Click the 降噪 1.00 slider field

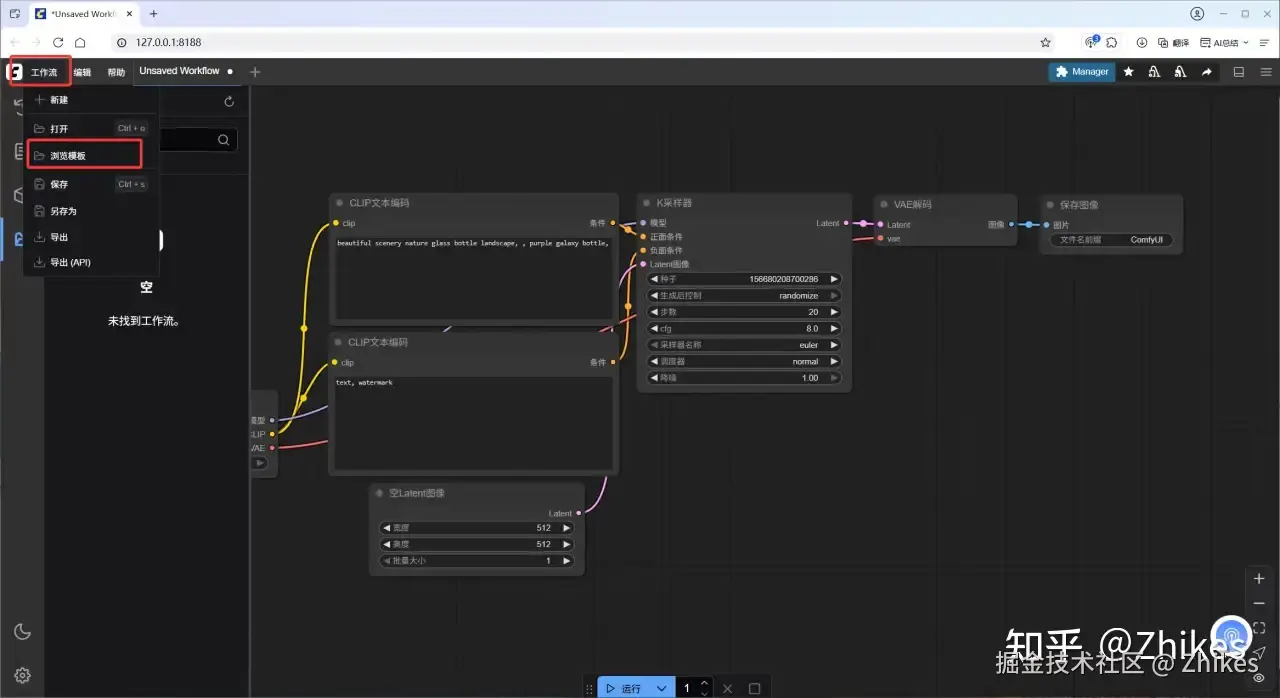click(745, 378)
